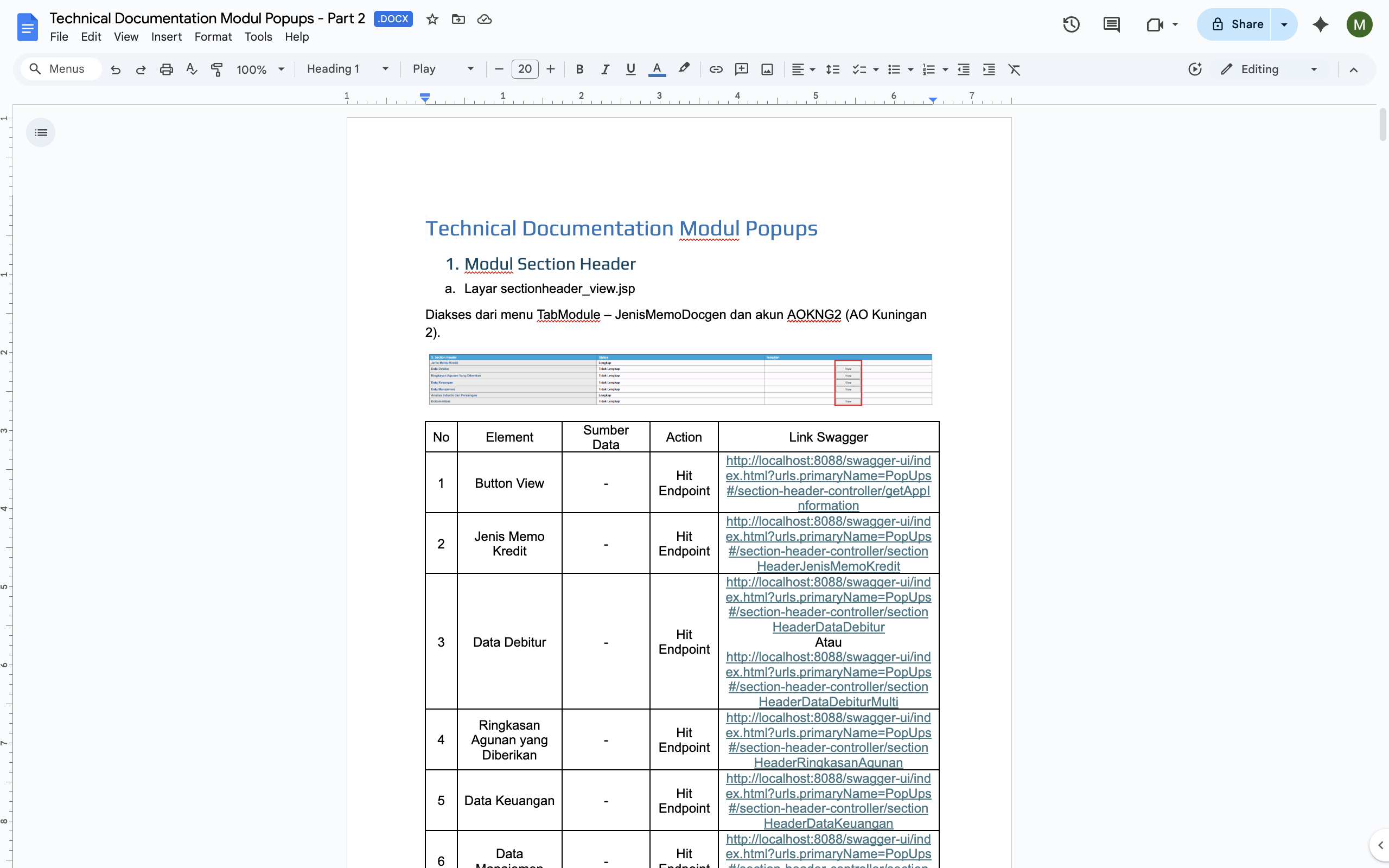
Task: Toggle bold formatting
Action: (x=579, y=69)
